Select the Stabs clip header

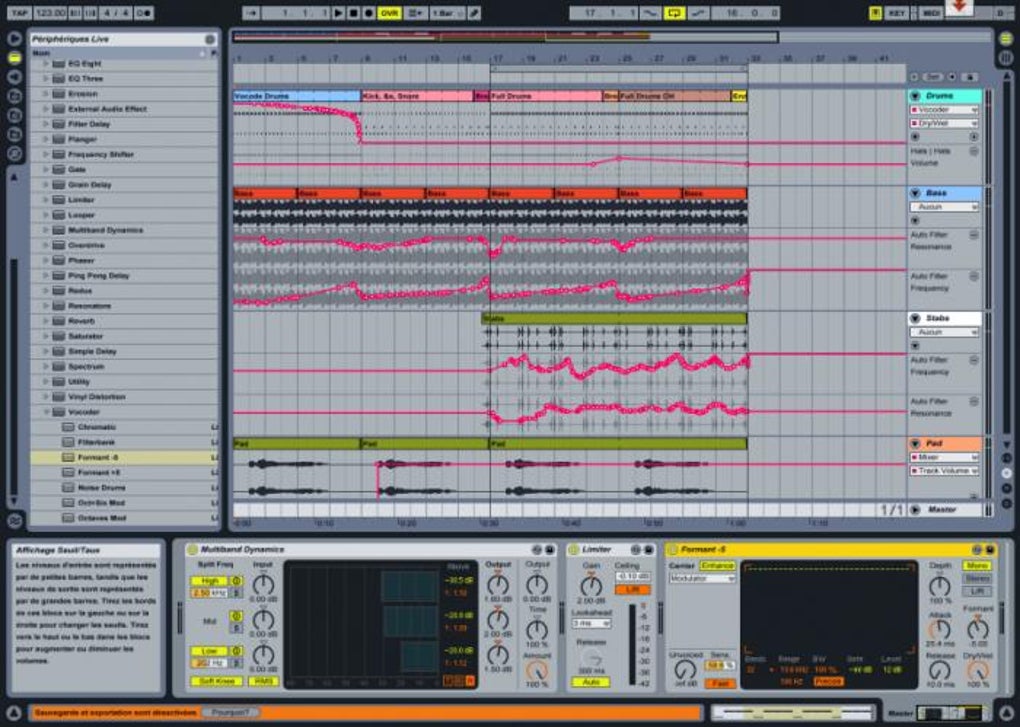click(x=614, y=319)
